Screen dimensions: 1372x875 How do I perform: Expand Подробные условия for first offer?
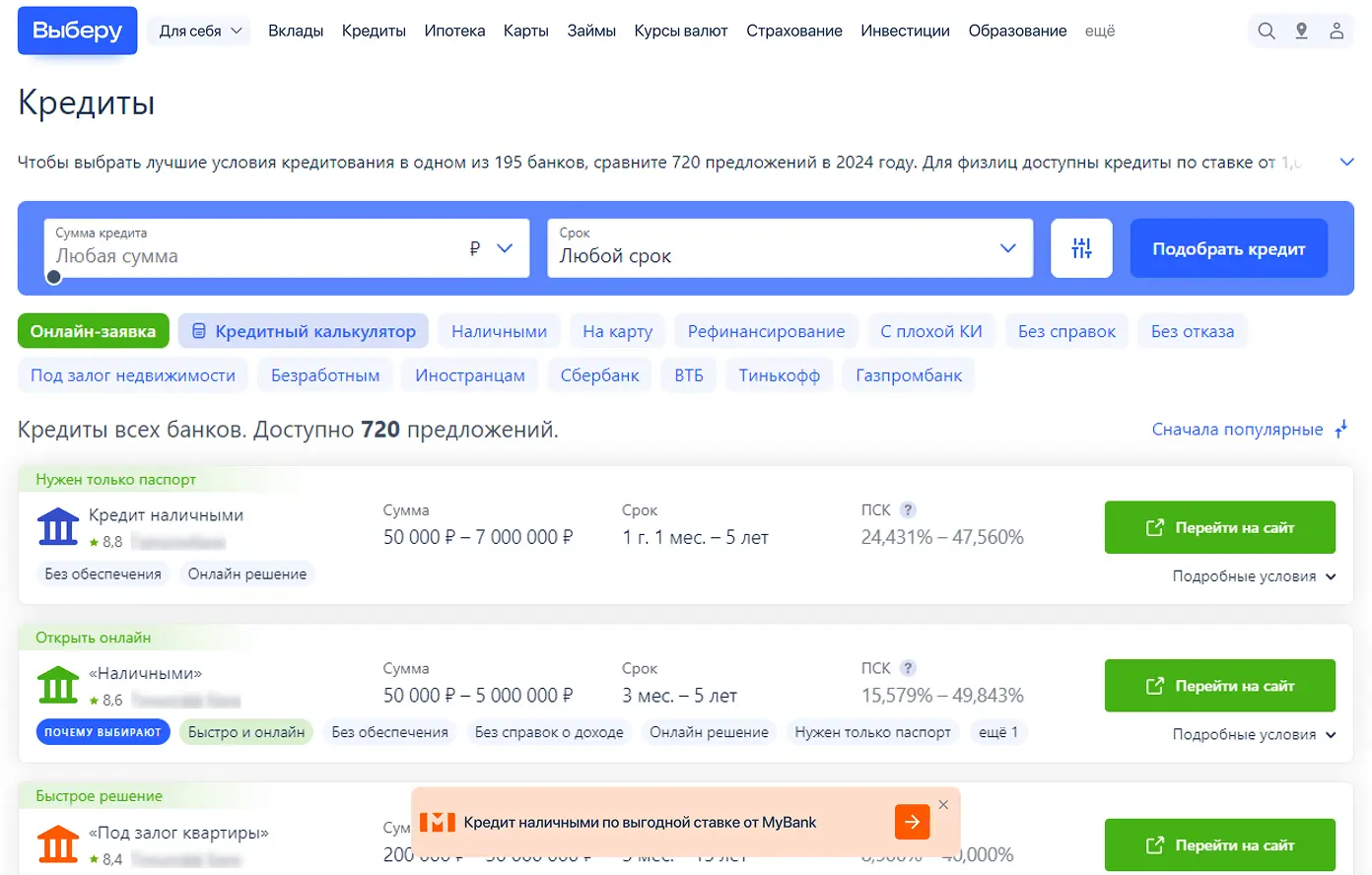click(1253, 576)
